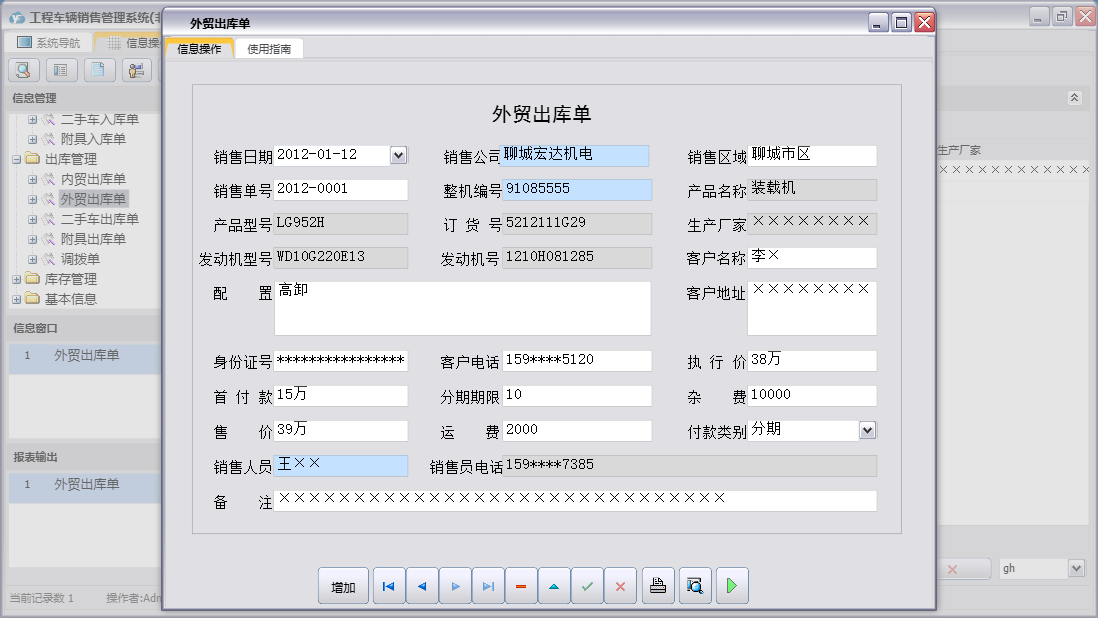The width and height of the screenshot is (1098, 618).
Task: Go to the previous record
Action: [x=422, y=587]
